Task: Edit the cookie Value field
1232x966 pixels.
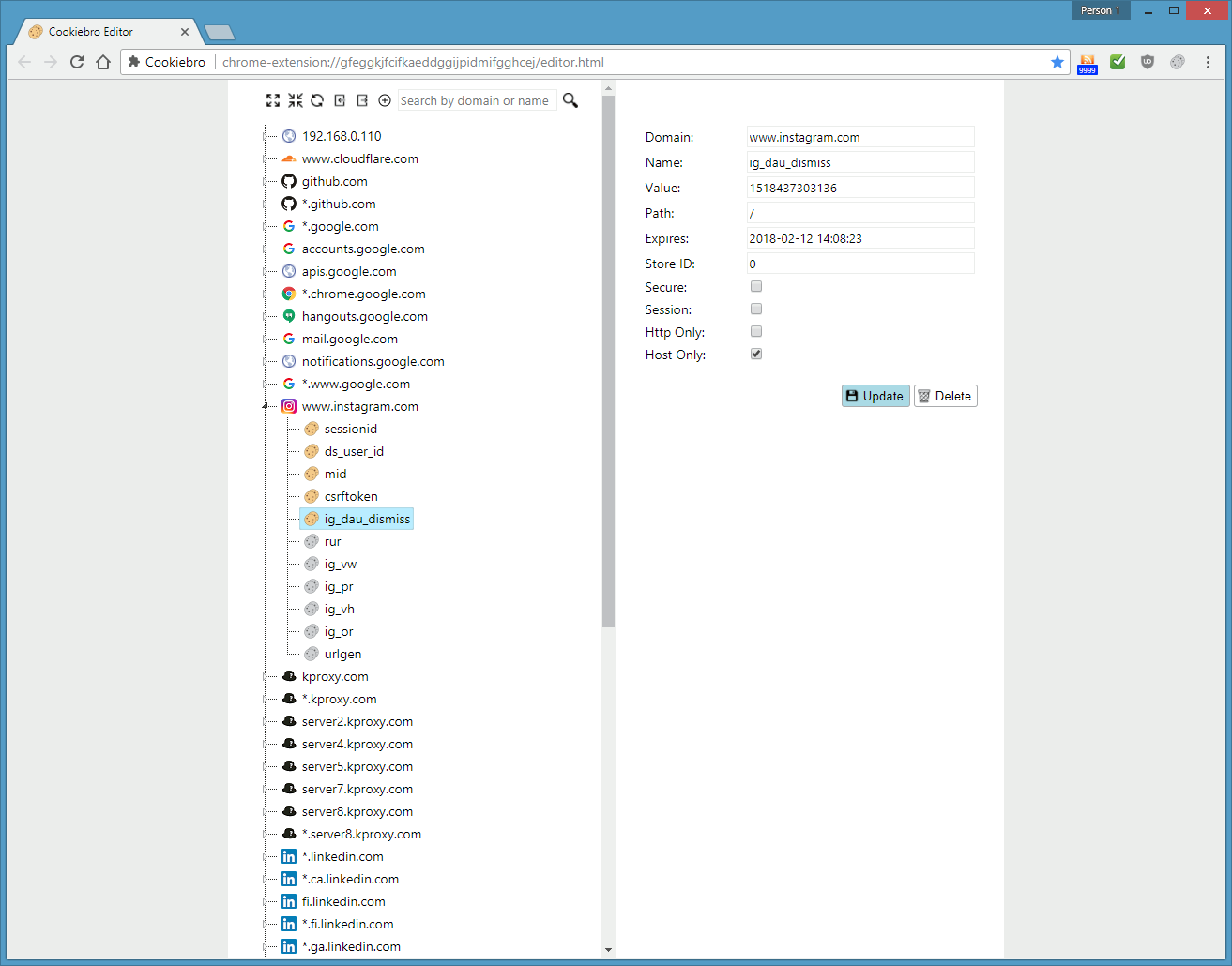Action: [x=860, y=188]
